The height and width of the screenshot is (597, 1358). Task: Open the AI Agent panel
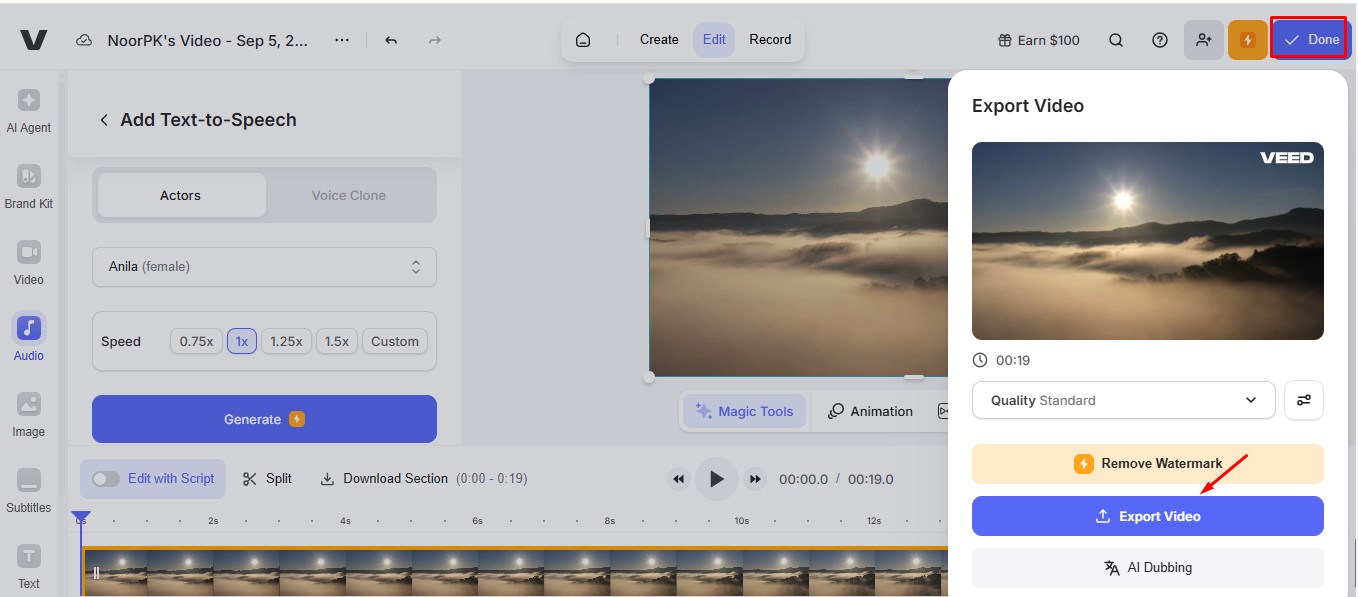(x=28, y=108)
